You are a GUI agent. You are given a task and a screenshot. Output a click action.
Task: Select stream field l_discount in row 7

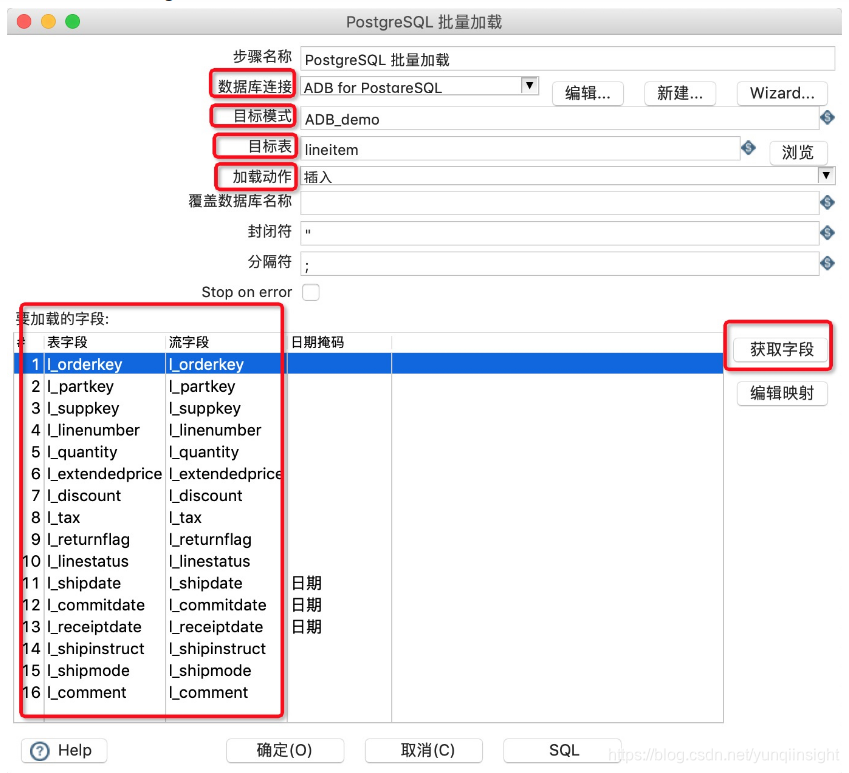pos(206,495)
